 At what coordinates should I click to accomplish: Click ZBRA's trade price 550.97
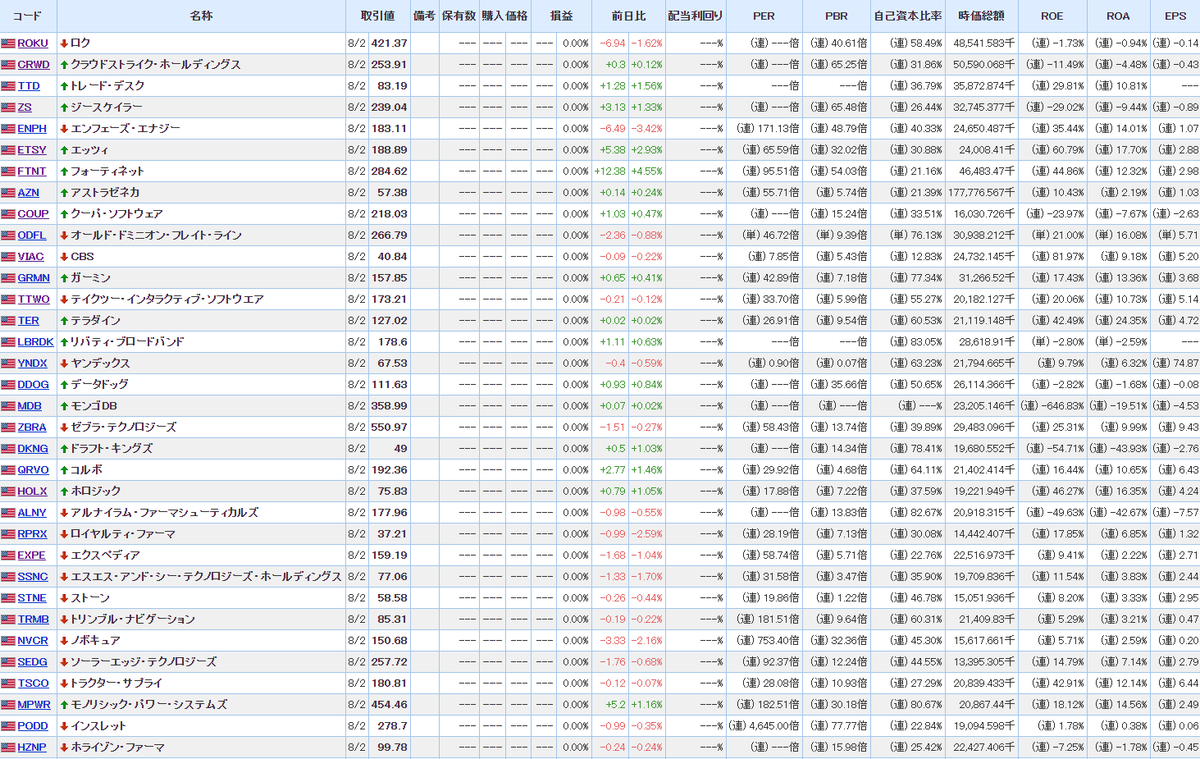389,427
